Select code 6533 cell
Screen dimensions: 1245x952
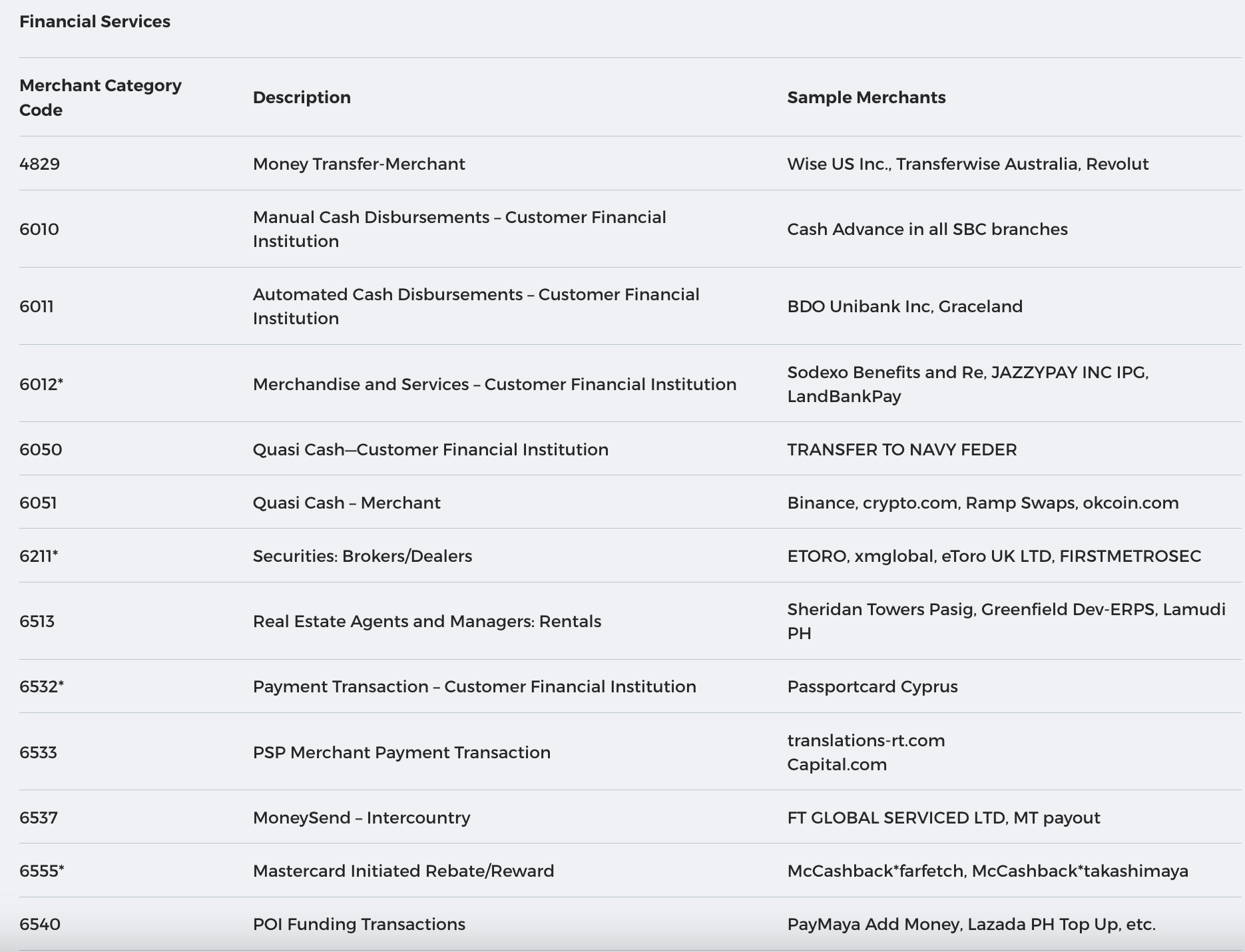click(x=38, y=752)
